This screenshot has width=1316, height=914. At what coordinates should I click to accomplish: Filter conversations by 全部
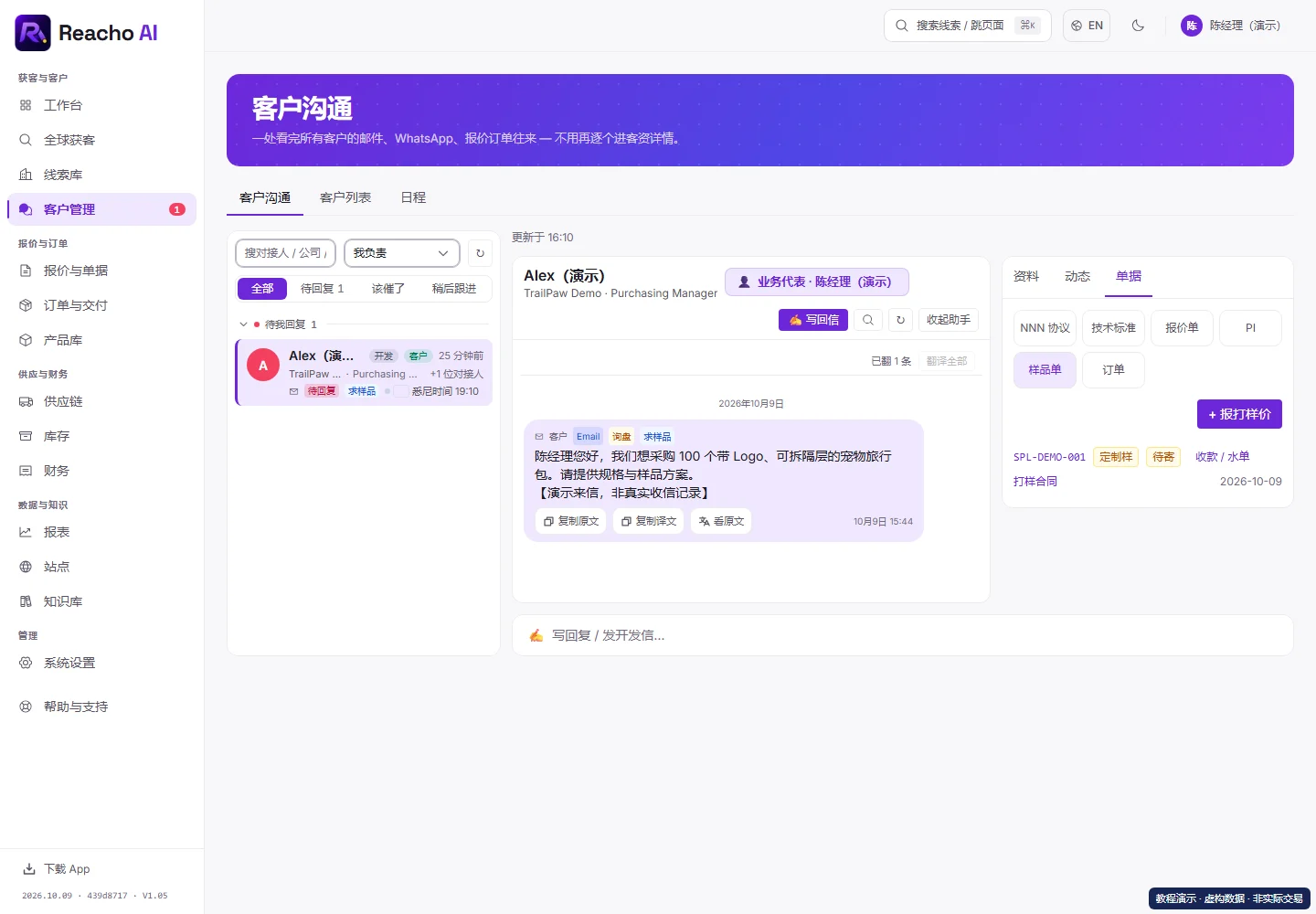262,289
